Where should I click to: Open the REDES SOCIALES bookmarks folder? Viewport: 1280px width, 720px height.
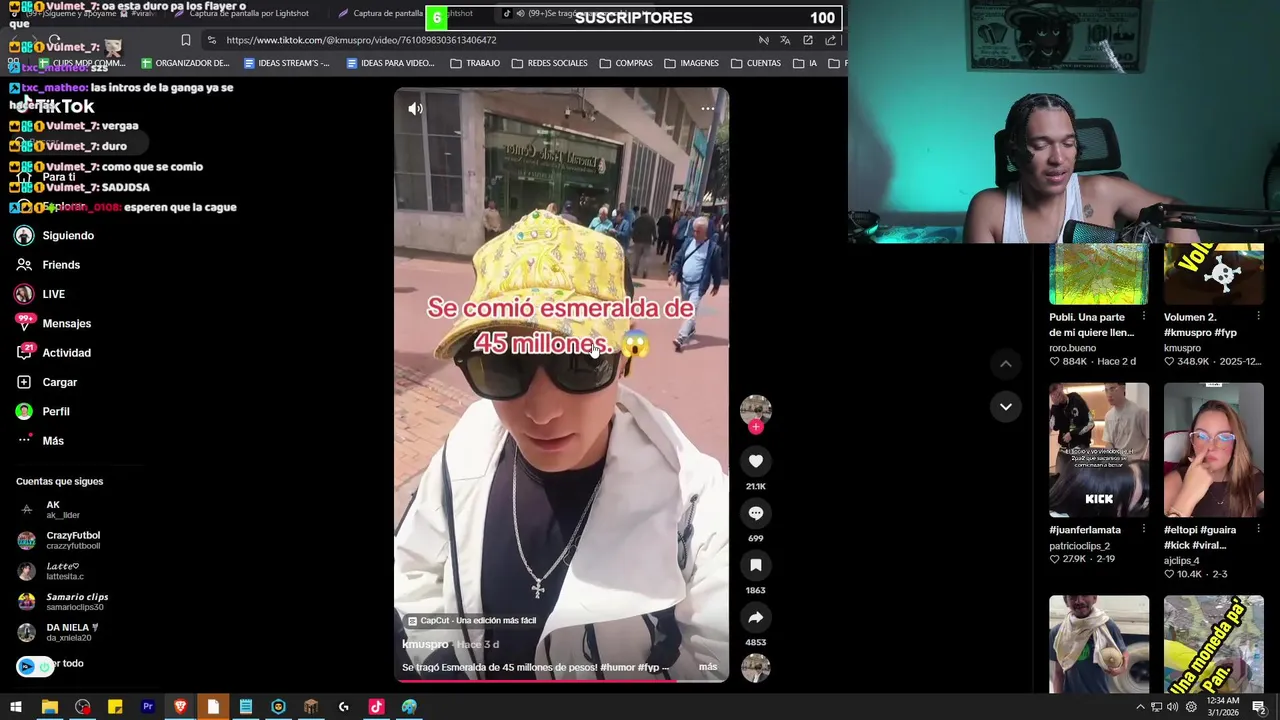(x=549, y=63)
